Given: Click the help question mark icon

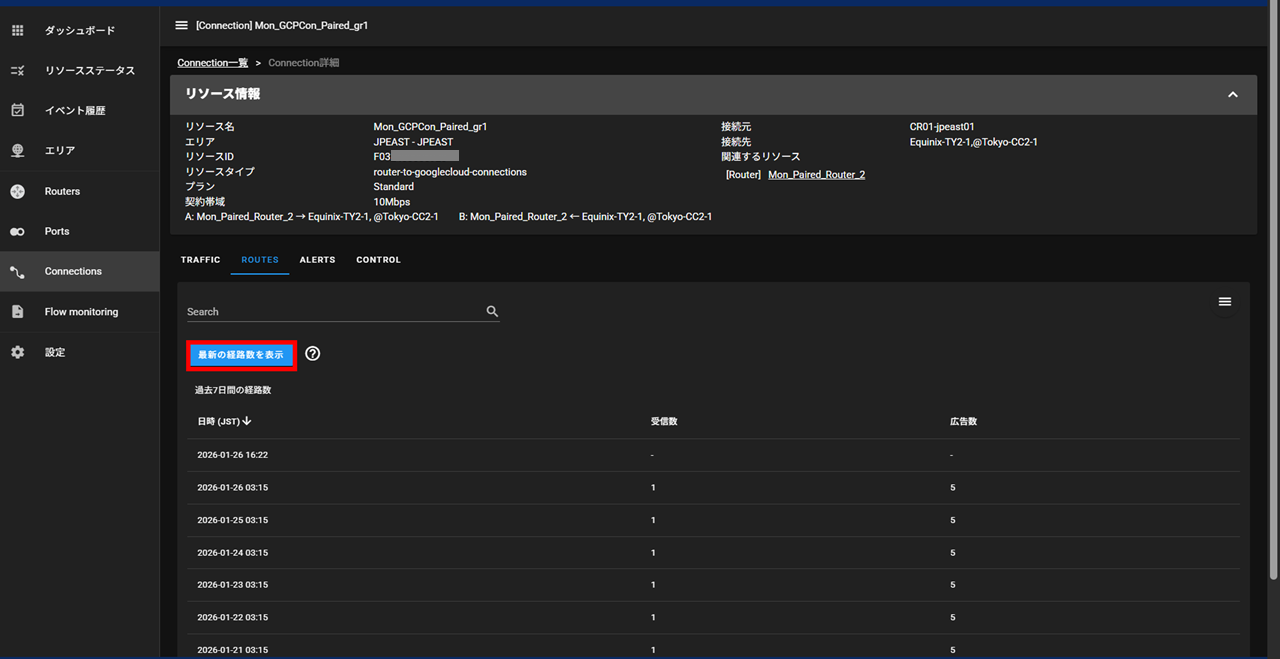Looking at the screenshot, I should tap(313, 354).
